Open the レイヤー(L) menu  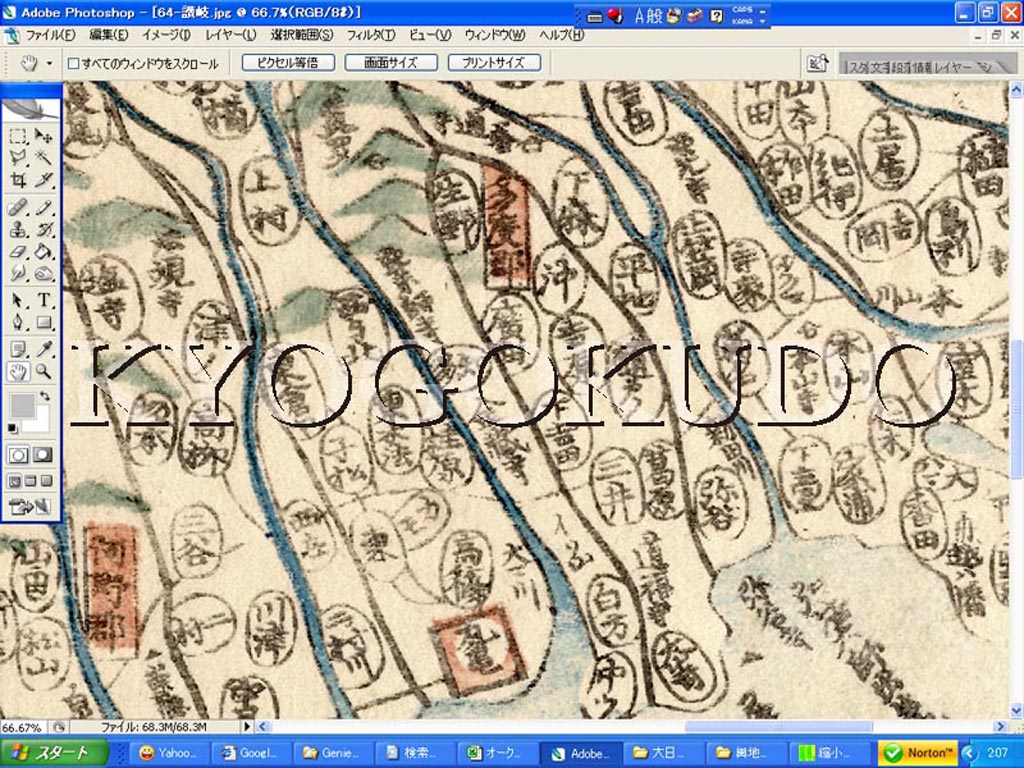coord(230,35)
